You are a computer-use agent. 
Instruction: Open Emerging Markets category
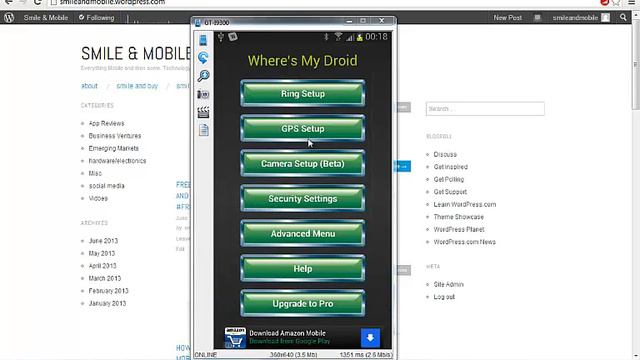click(113, 148)
